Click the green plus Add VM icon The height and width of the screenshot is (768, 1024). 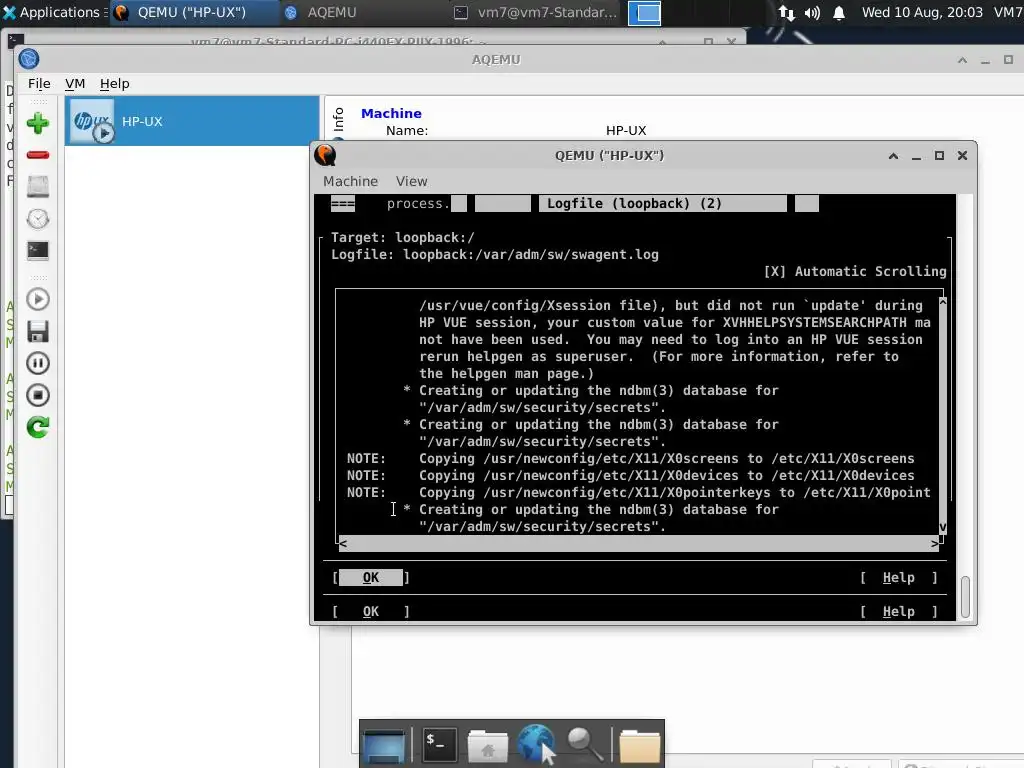point(38,123)
